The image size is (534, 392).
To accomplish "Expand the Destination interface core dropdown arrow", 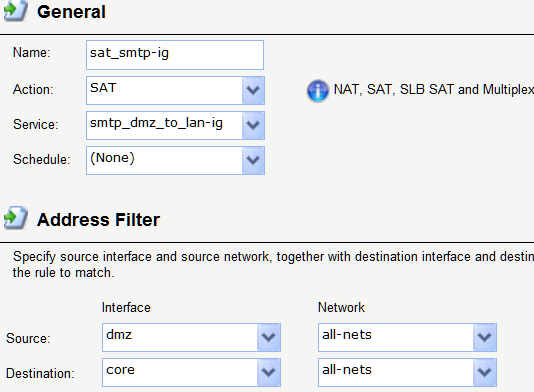I will [269, 372].
